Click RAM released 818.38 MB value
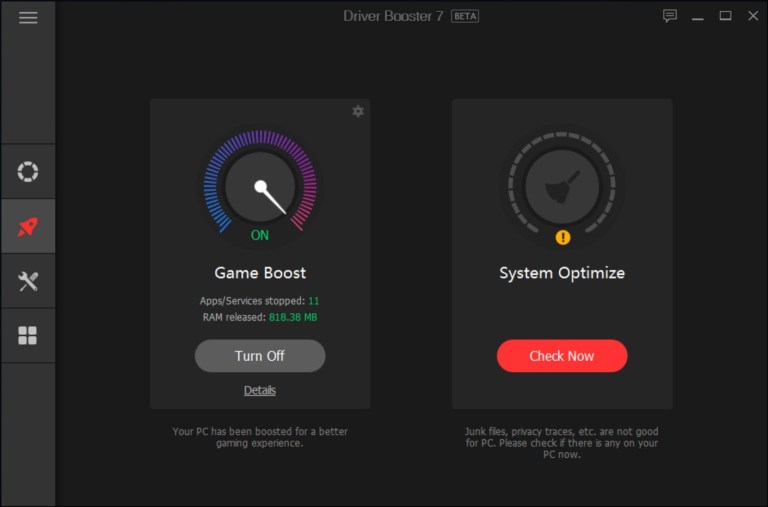The image size is (768, 507). (x=293, y=317)
